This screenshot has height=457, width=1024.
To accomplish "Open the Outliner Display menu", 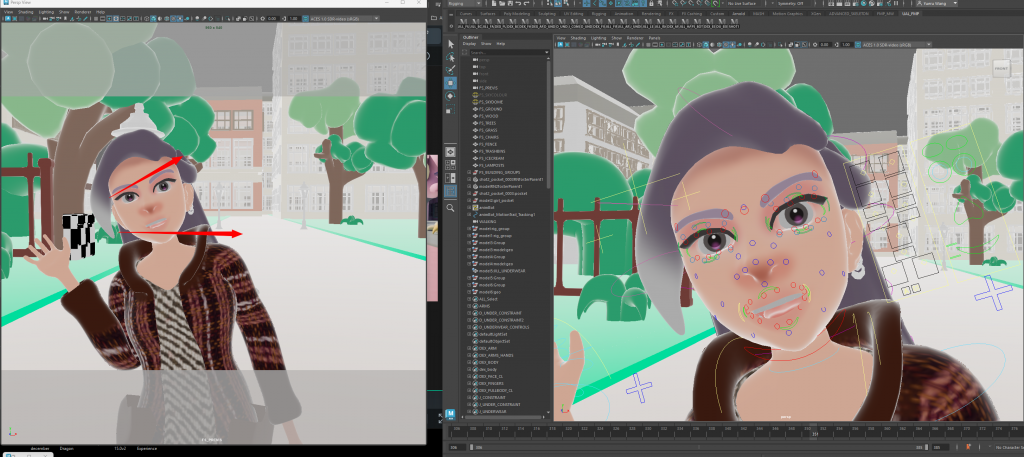I will tap(469, 44).
